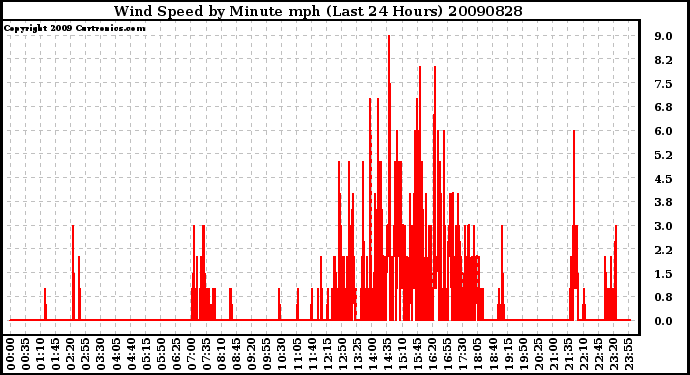Click the y-axis label 4.5
The width and height of the screenshot is (690, 375).
663,179
